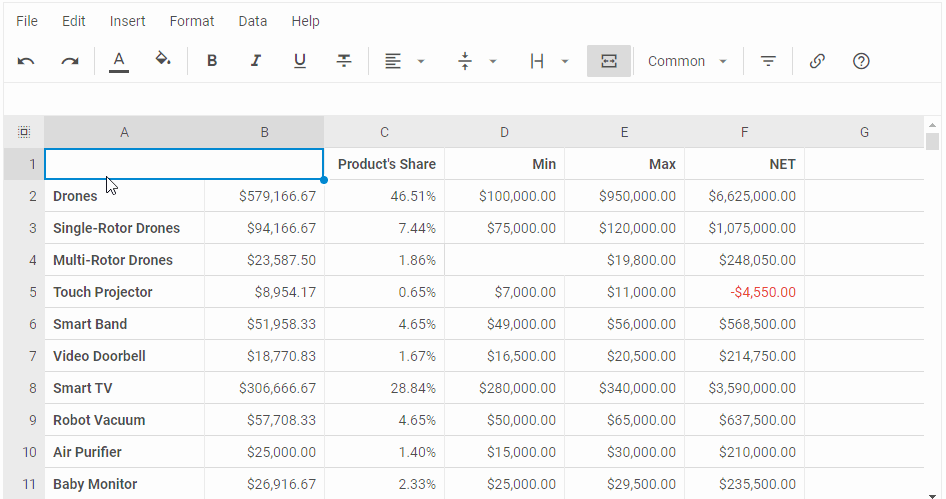Select the "$280,000.00" cell
Screen dimensions: 946x499
(504, 388)
